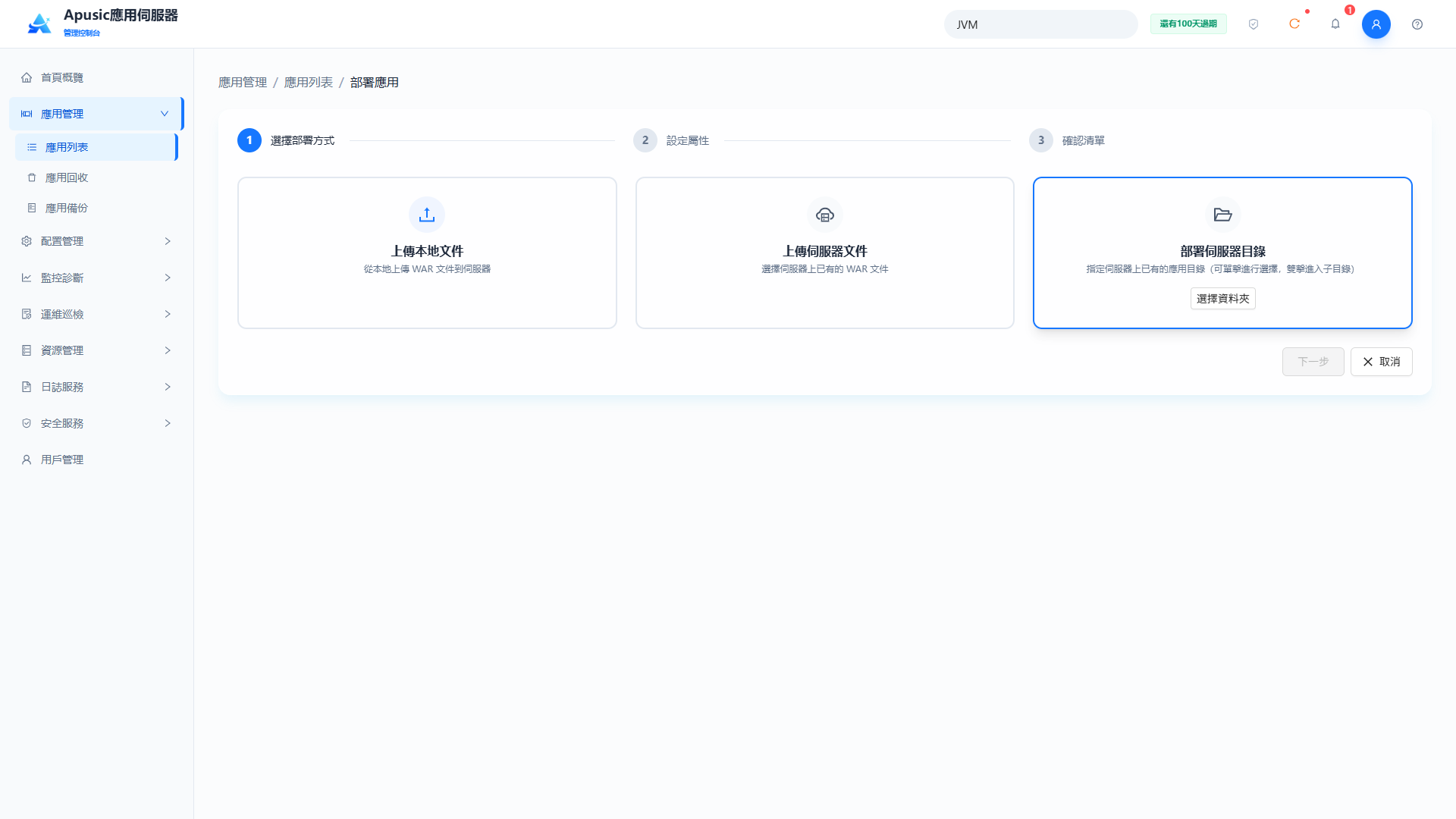Click the list icon beside 應用列表

(32, 147)
